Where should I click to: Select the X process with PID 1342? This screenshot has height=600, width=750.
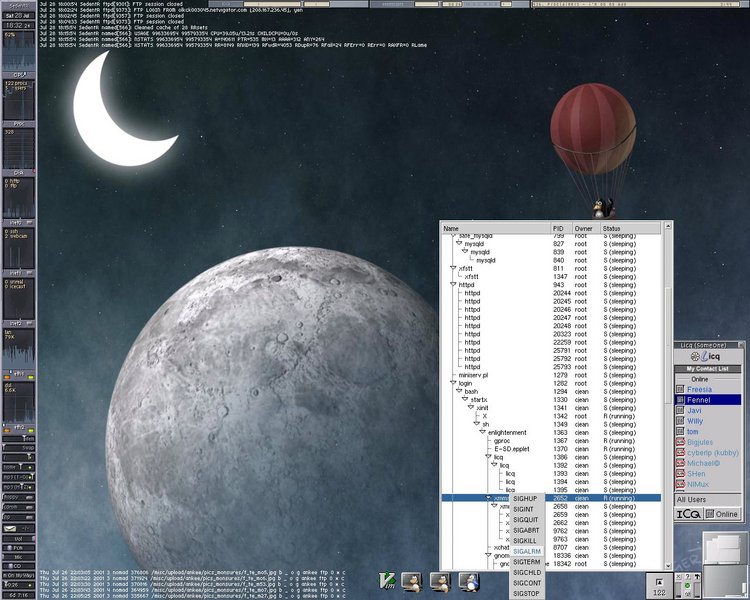551,416
